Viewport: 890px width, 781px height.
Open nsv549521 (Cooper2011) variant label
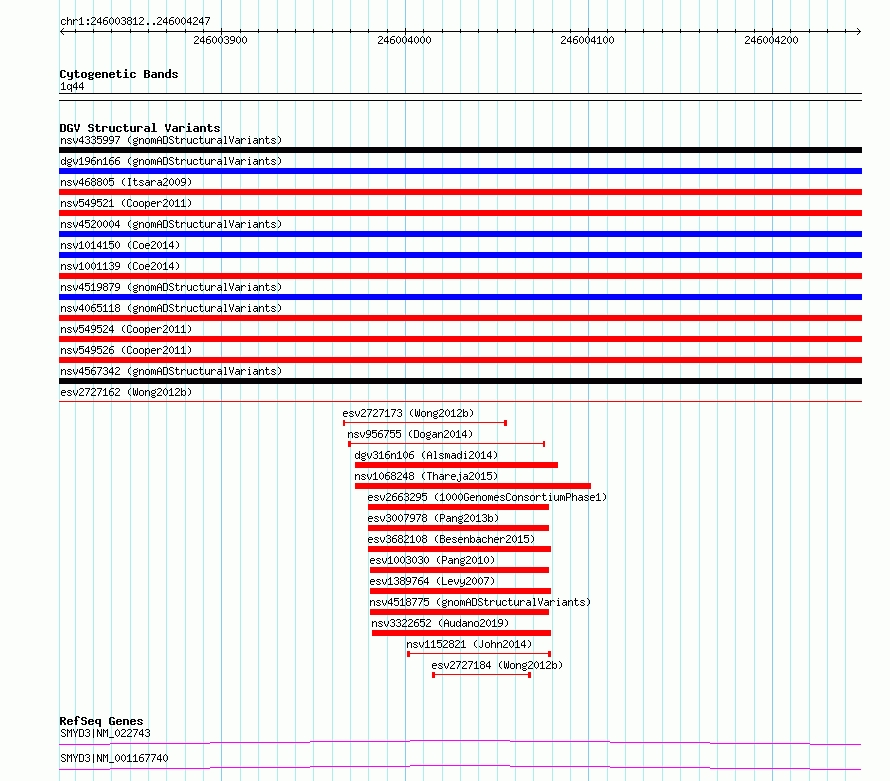126,203
